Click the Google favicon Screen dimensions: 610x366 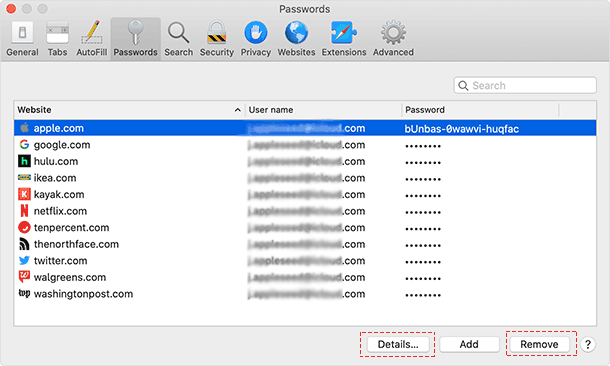[x=24, y=144]
